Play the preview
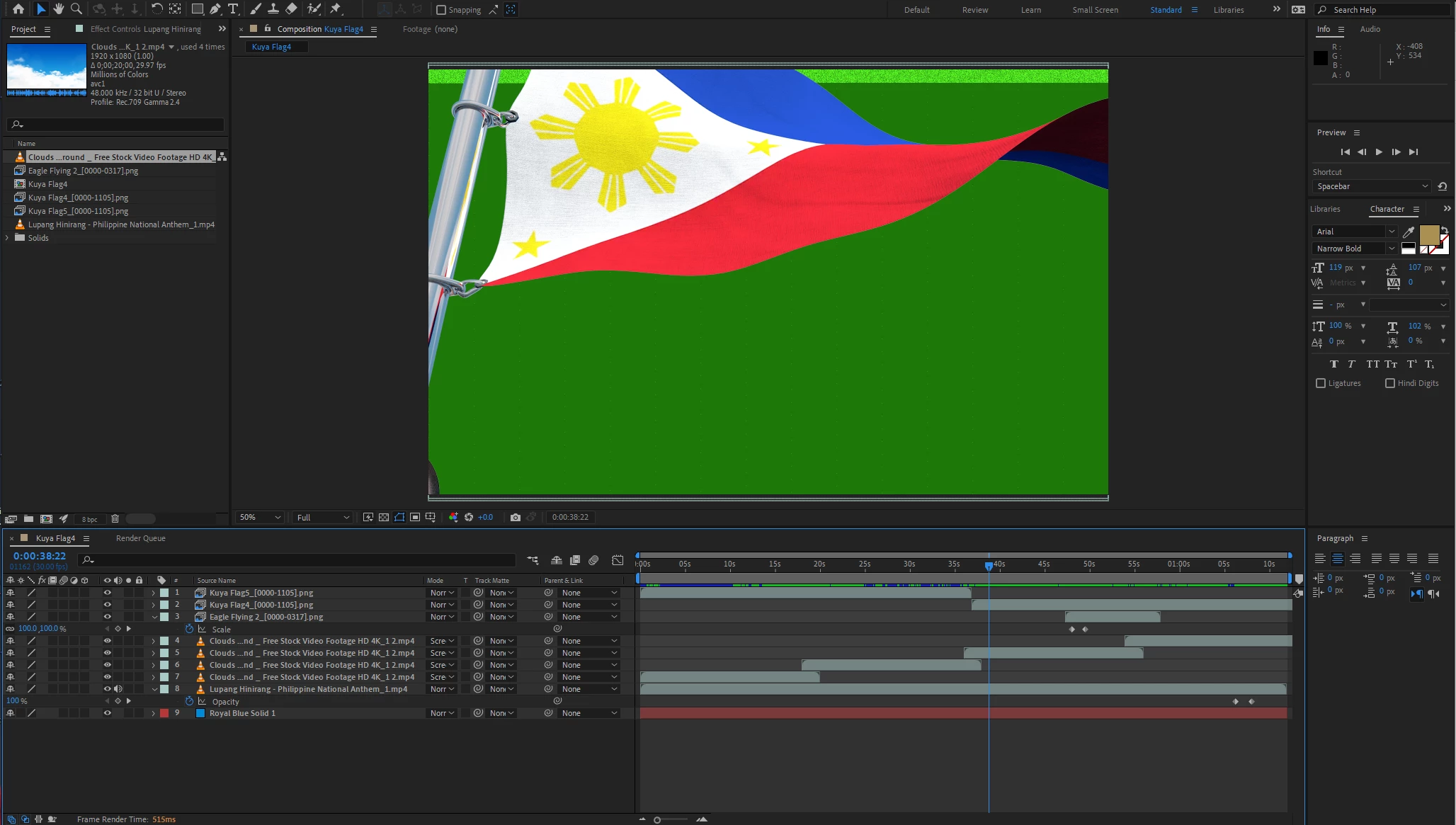Screen dimensions: 1456x825 [1378, 152]
